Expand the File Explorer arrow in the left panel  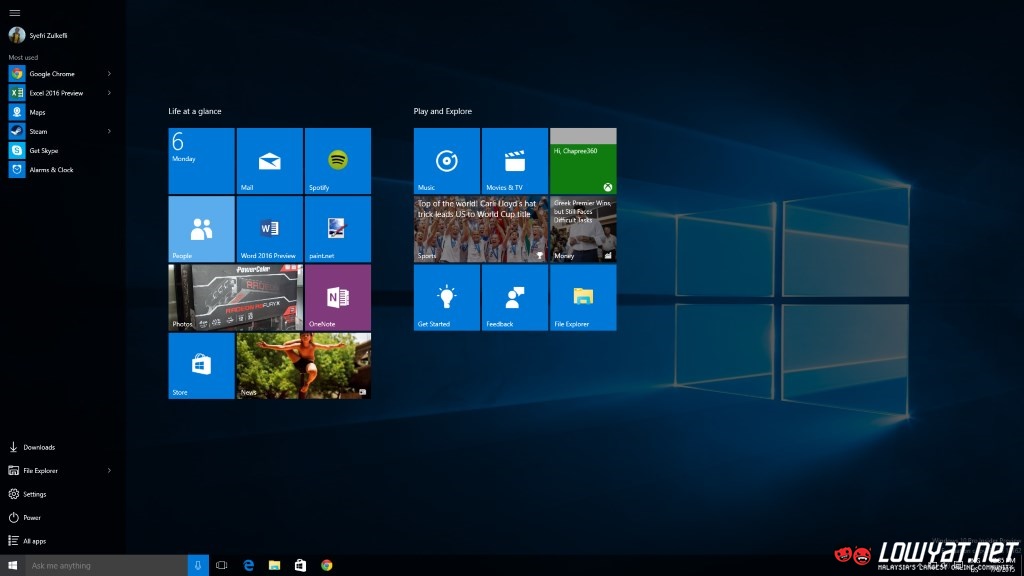click(x=109, y=470)
